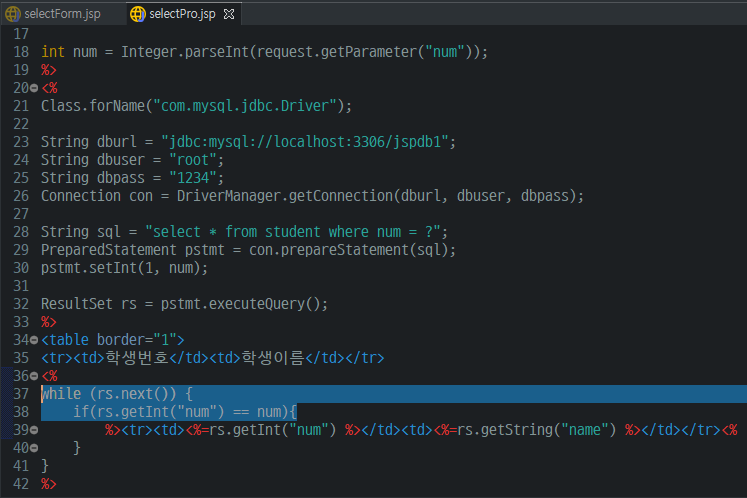Click 'pstmt.executeQuery()' on line 32
This screenshot has width=747, height=498.
[x=241, y=304]
